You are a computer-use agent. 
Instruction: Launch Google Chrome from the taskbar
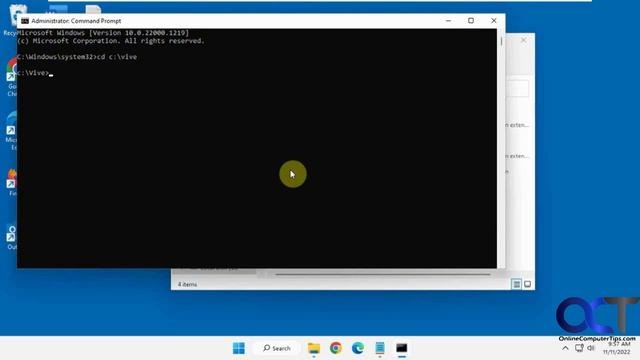point(336,348)
